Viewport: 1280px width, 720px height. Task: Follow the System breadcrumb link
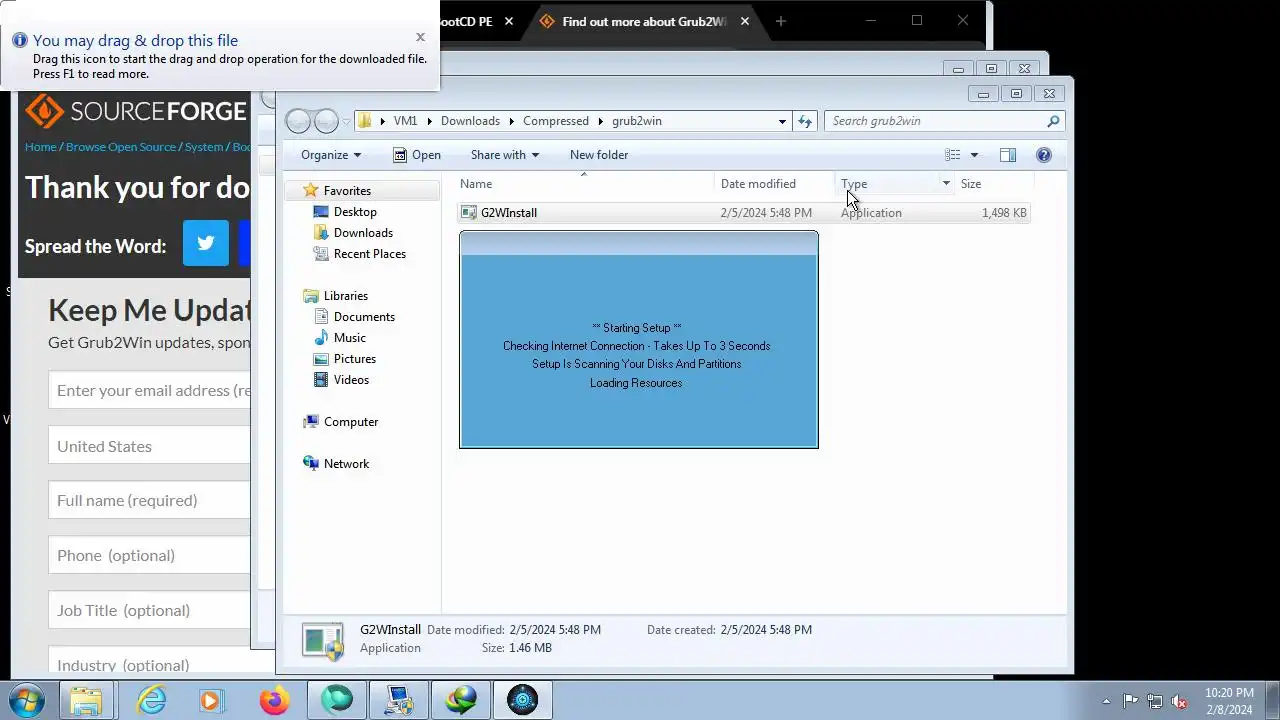pyautogui.click(x=204, y=147)
